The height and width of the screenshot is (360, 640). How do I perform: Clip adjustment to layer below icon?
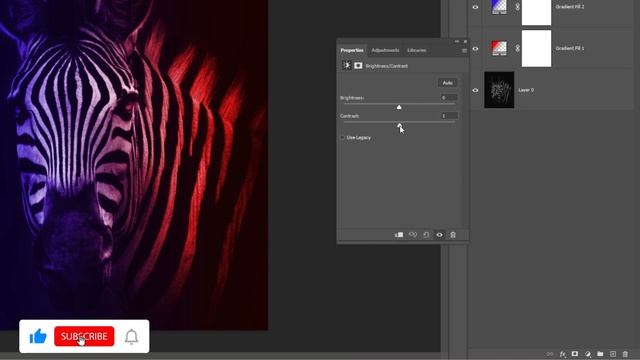[x=399, y=235]
